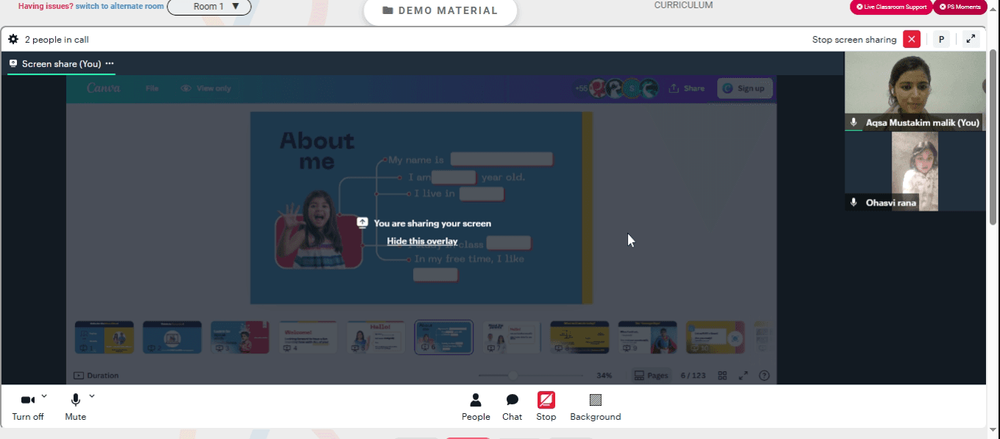Select page 2 thumbnail in Canva

[x=172, y=337]
